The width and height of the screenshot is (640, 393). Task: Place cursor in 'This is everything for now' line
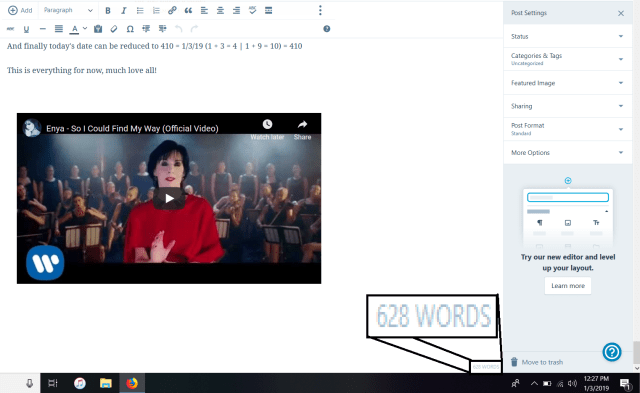(x=82, y=70)
